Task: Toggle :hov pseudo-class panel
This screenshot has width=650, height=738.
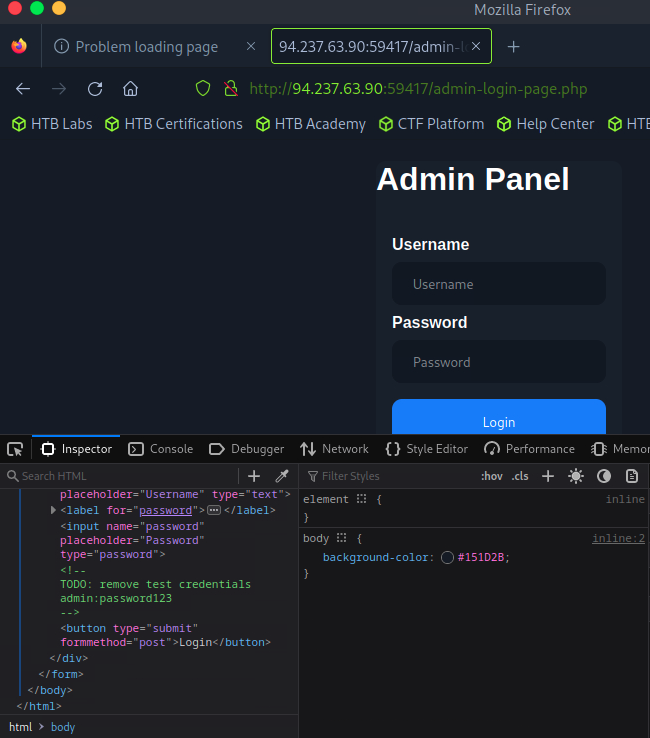Action: pyautogui.click(x=491, y=476)
